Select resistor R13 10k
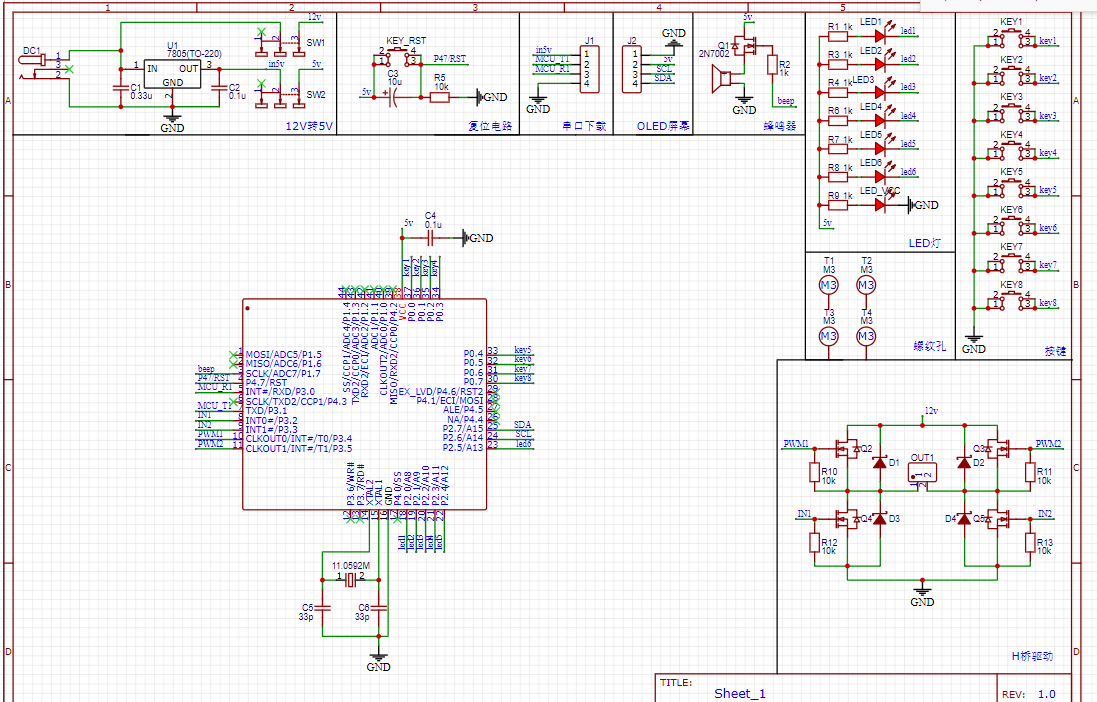The image size is (1097, 702). coord(1030,542)
